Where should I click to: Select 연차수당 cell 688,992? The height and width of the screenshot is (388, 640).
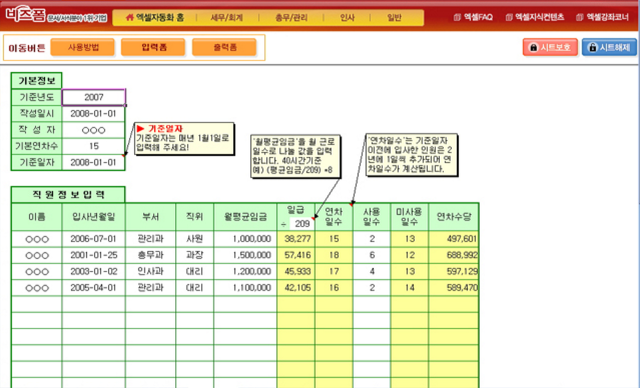453,255
